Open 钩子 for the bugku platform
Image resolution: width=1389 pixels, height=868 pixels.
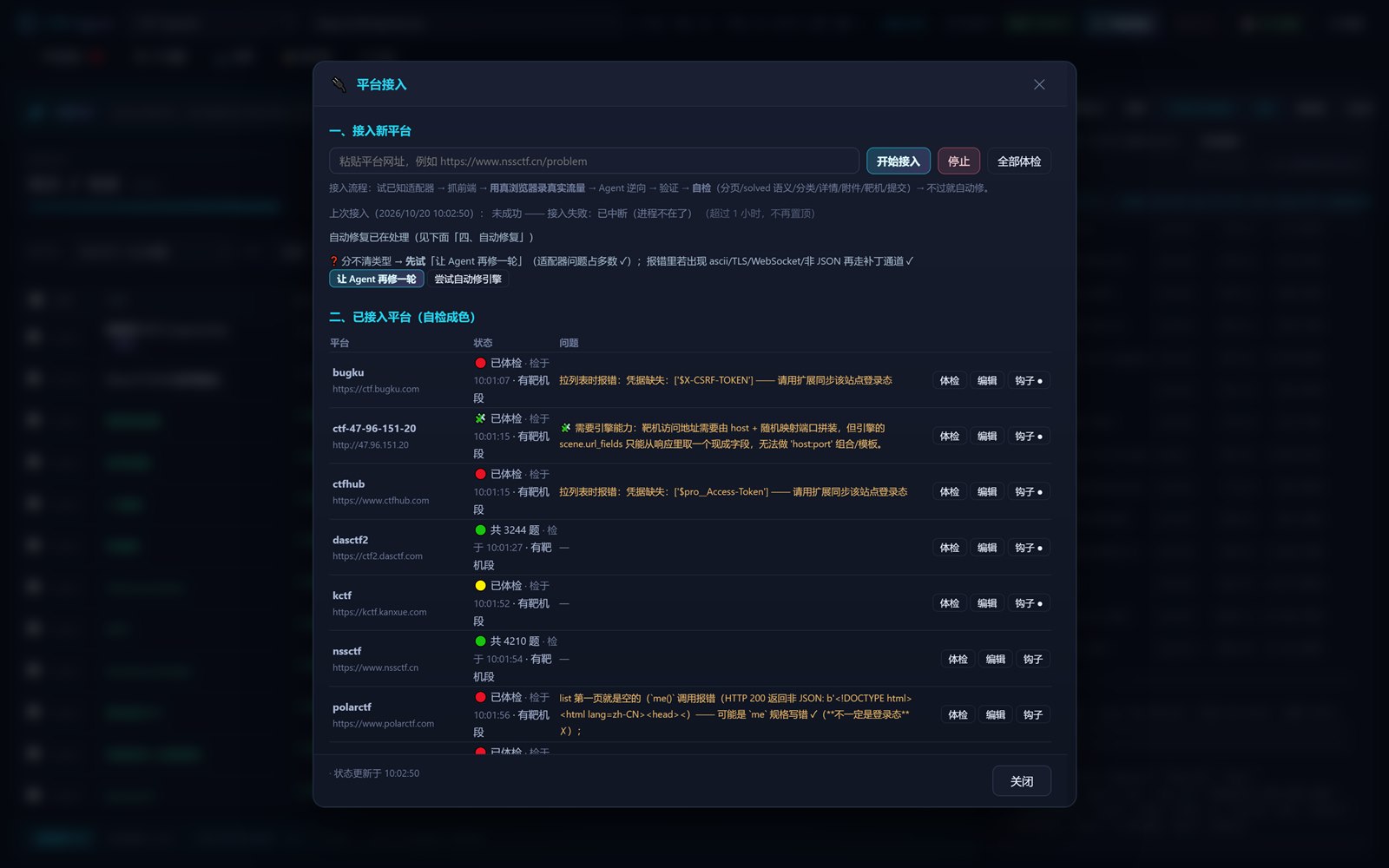[1029, 380]
